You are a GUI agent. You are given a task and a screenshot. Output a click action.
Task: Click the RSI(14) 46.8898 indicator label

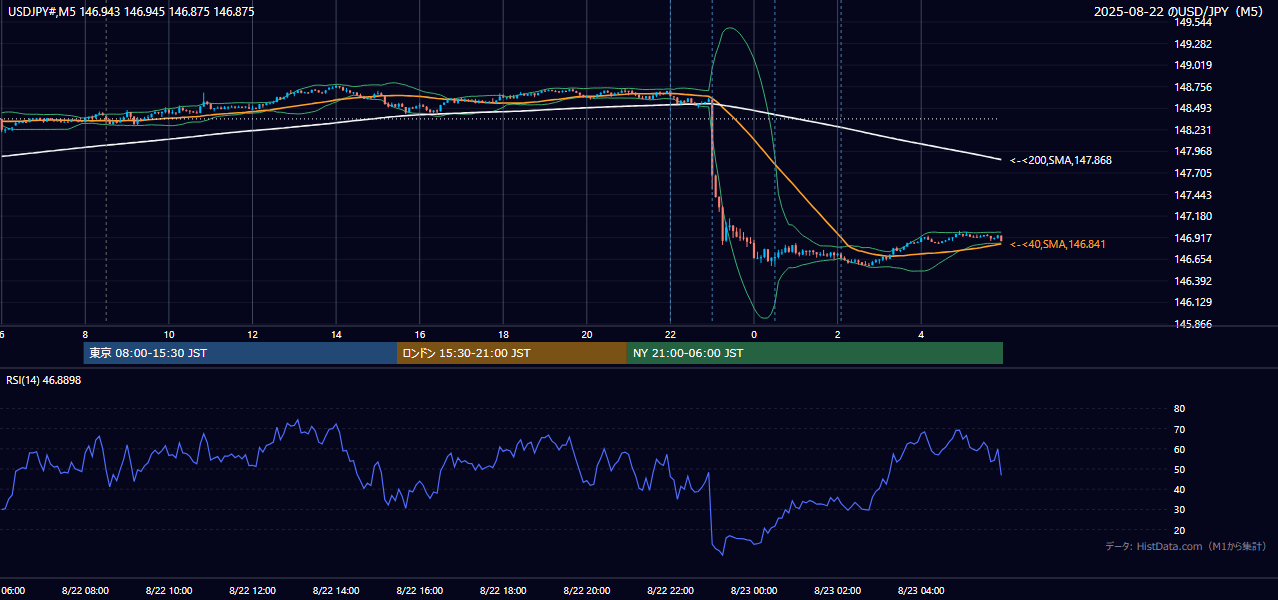click(x=44, y=380)
